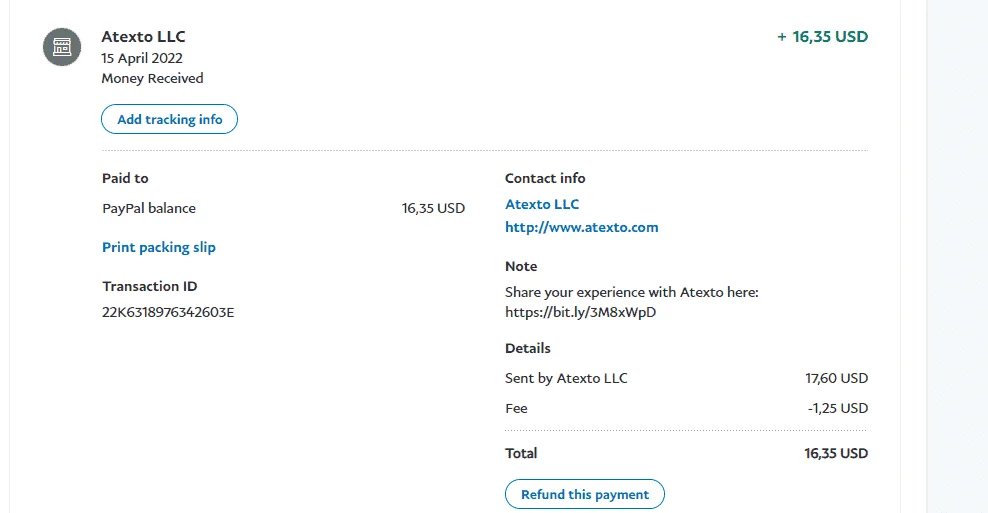Select the transaction ID 22K6318976342603E
This screenshot has width=988, height=513.
(168, 313)
